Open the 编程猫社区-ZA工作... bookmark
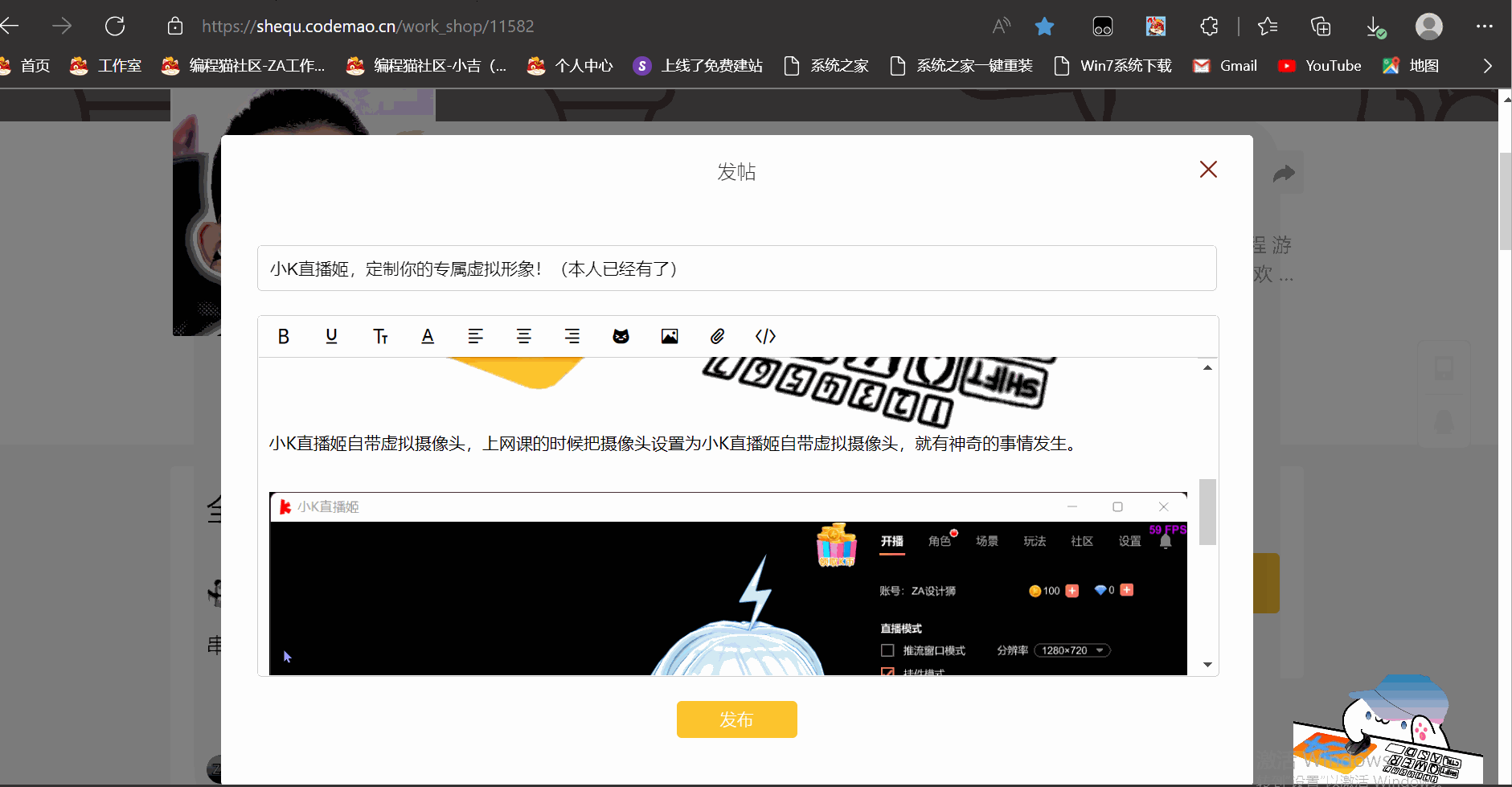This screenshot has width=1512, height=787. point(243,66)
